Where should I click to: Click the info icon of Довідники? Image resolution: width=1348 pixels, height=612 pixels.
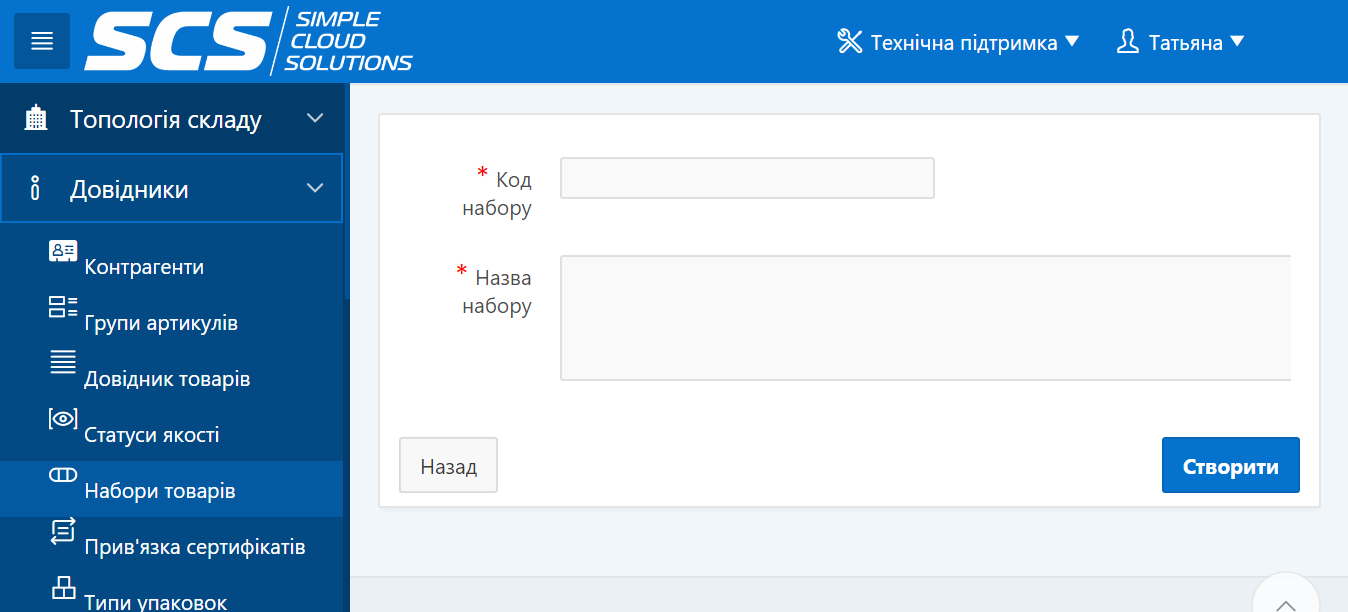pyautogui.click(x=36, y=188)
